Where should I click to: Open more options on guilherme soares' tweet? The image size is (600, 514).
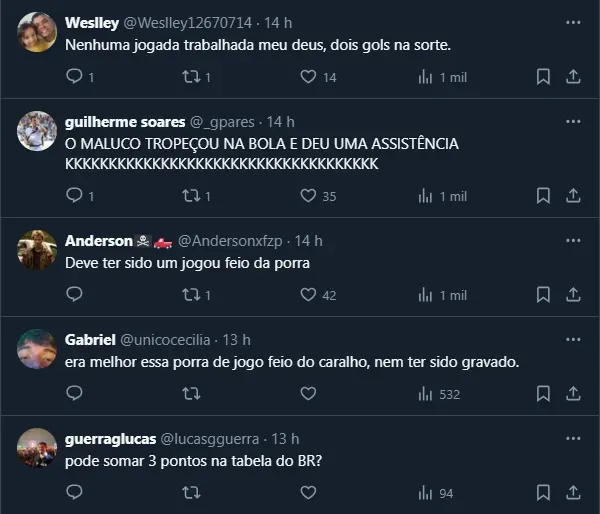pyautogui.click(x=573, y=121)
